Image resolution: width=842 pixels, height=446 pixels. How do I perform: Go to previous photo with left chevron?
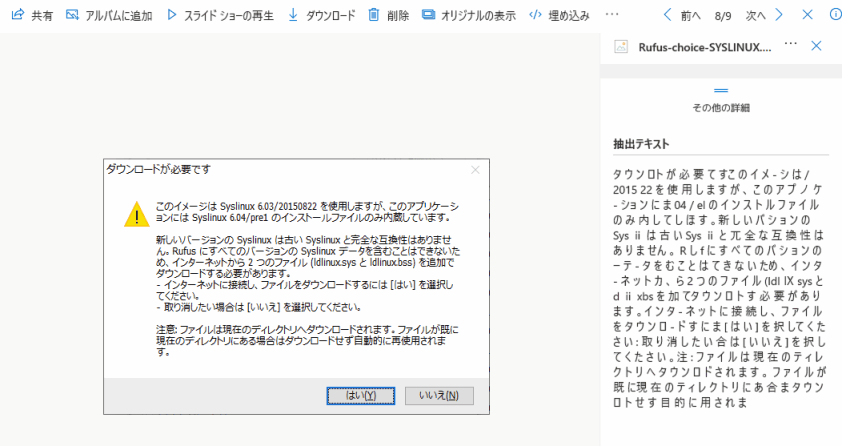point(667,14)
